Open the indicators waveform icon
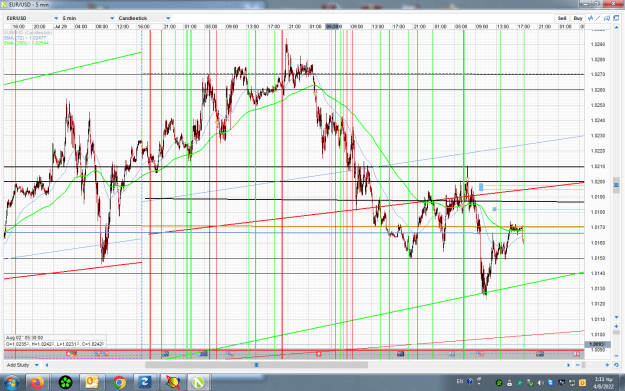 [x=590, y=18]
